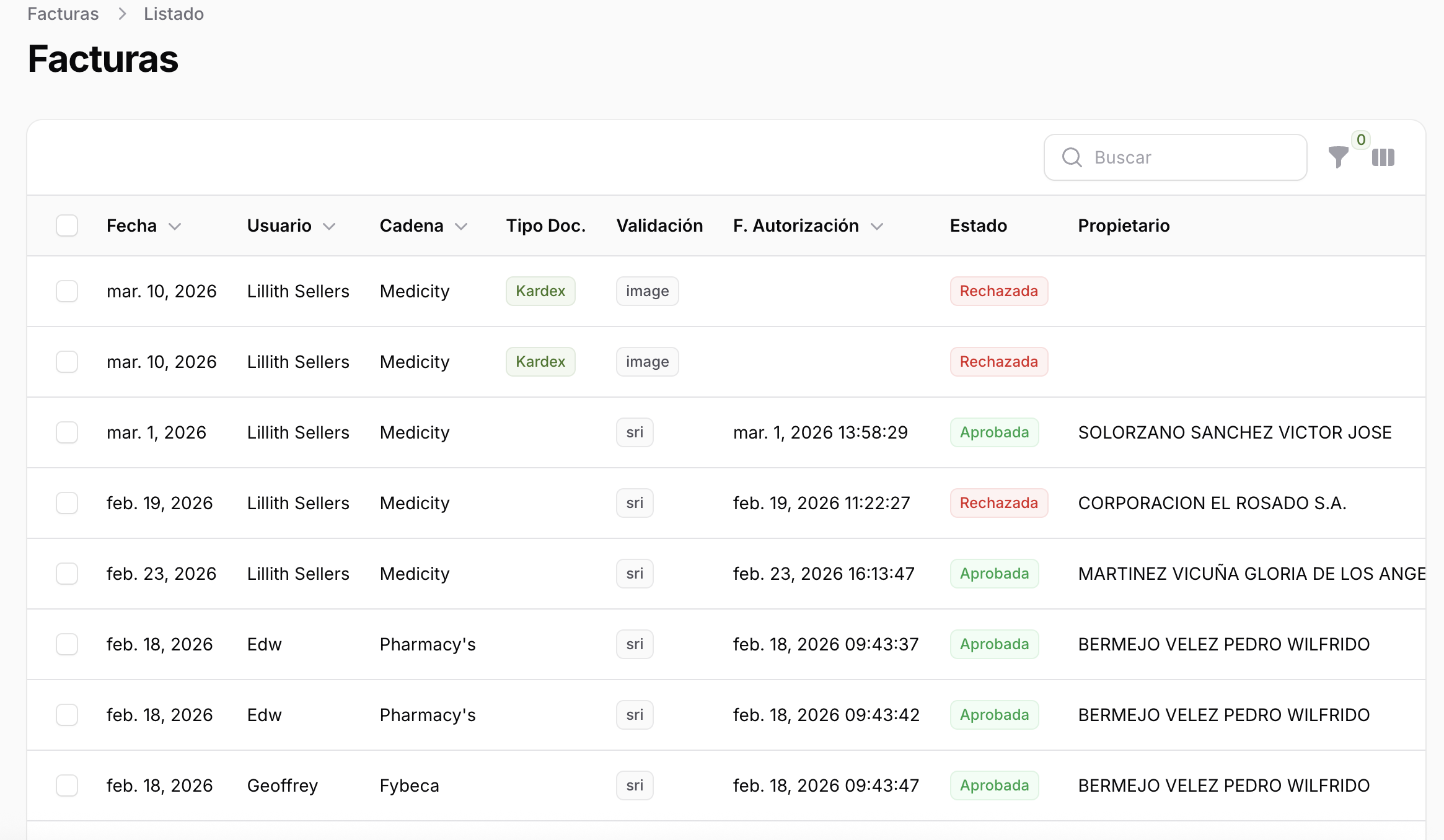Screen dimensions: 1444x840
Task: Open the filter icon next to search
Action: click(1338, 157)
